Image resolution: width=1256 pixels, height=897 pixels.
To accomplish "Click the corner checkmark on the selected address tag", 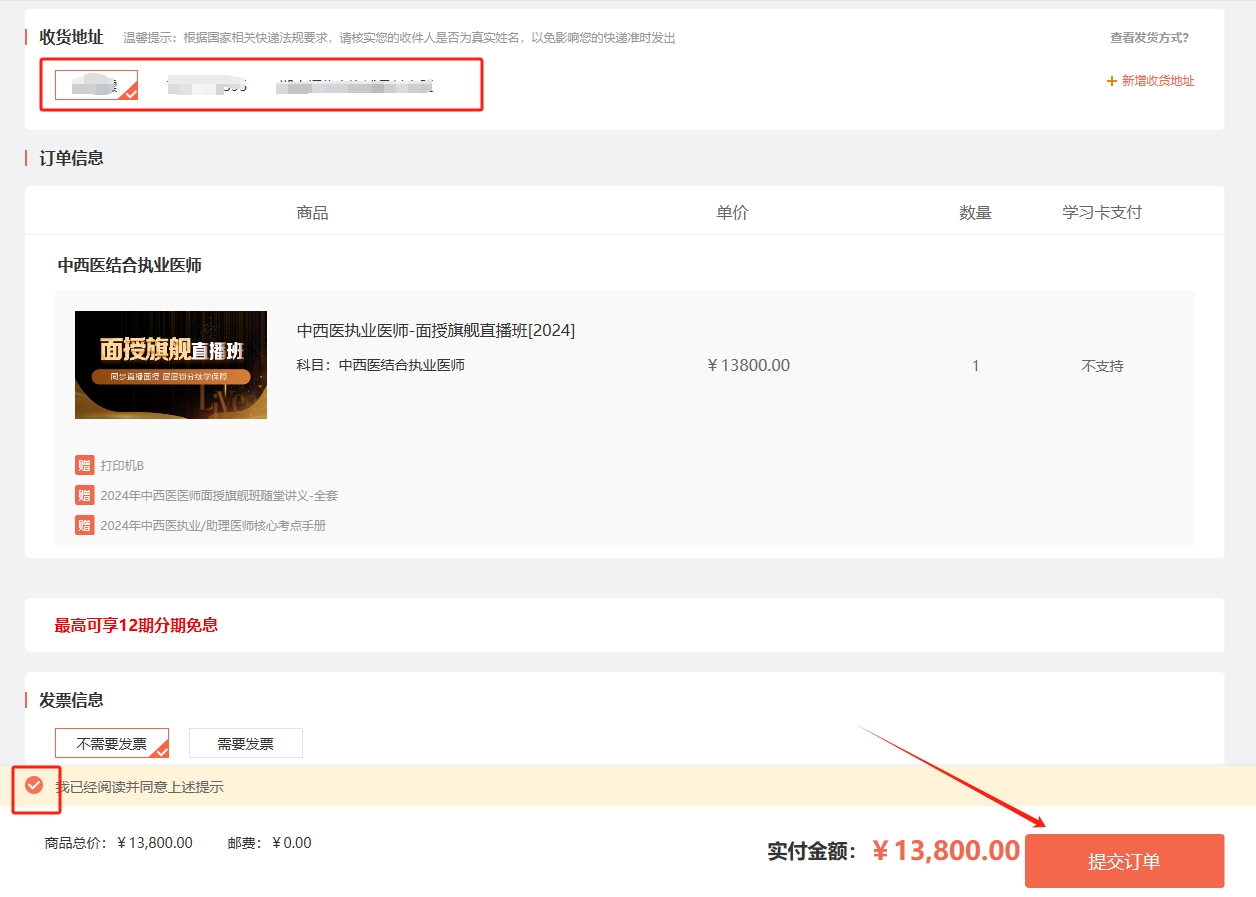I will [x=129, y=92].
